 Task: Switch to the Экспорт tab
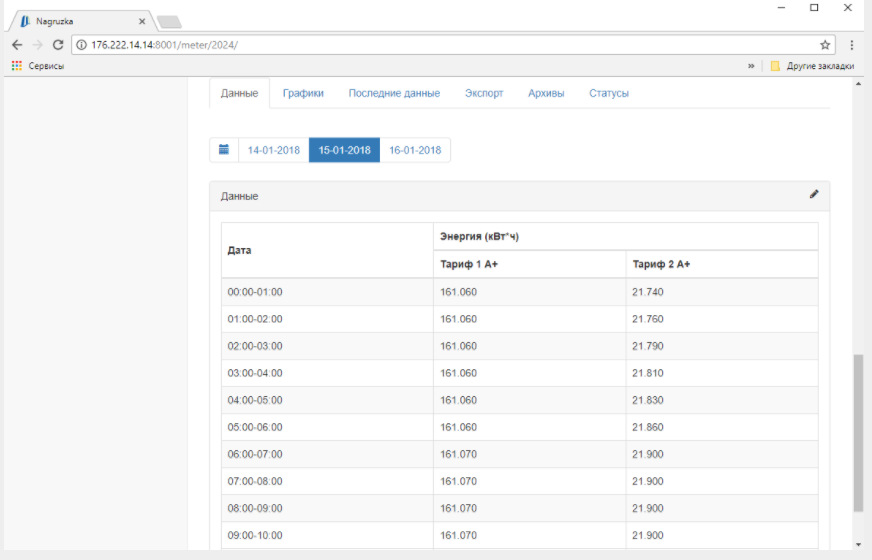click(484, 93)
